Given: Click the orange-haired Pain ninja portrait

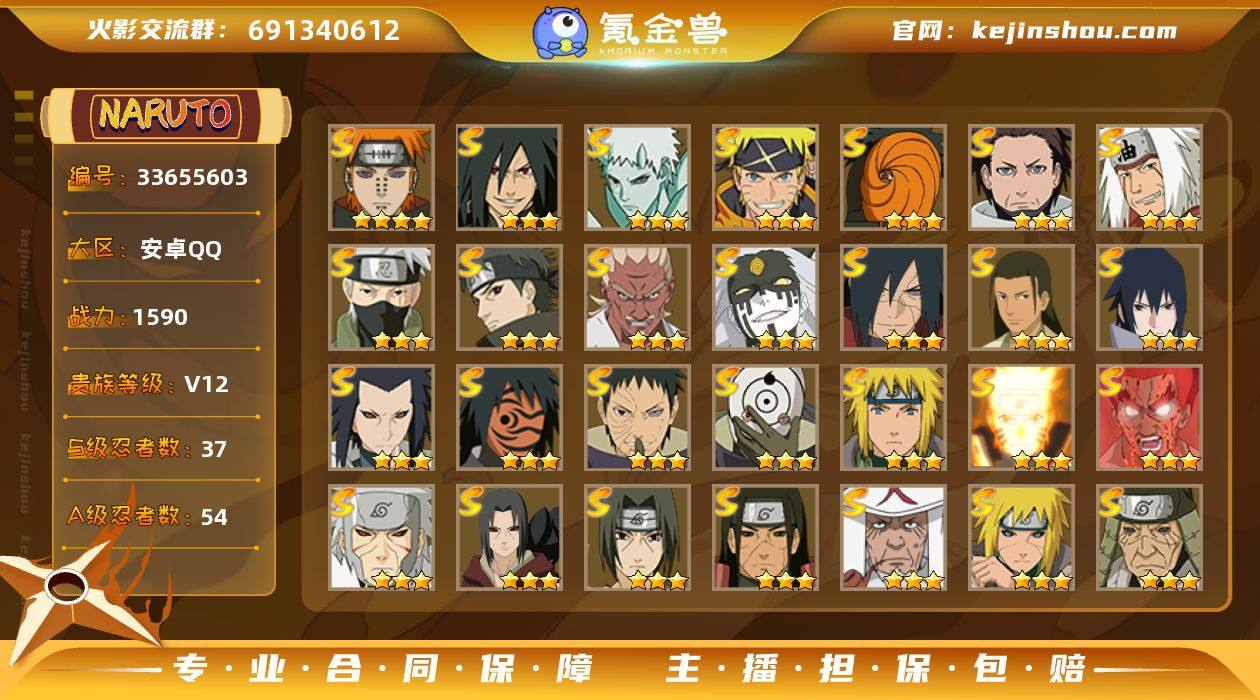Looking at the screenshot, I should click(x=381, y=178).
